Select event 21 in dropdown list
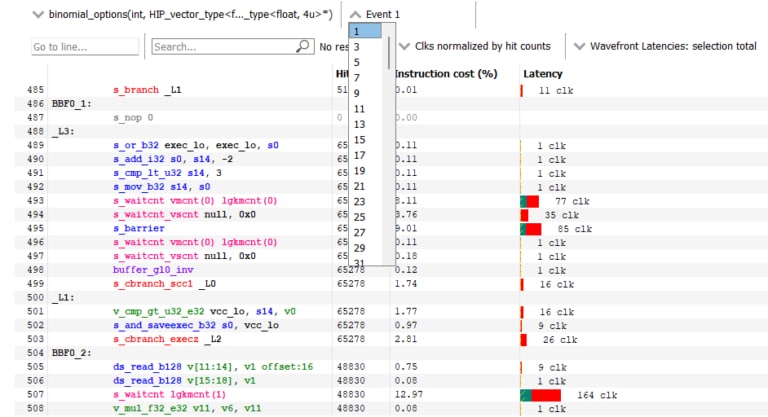The width and height of the screenshot is (768, 417). (365, 186)
